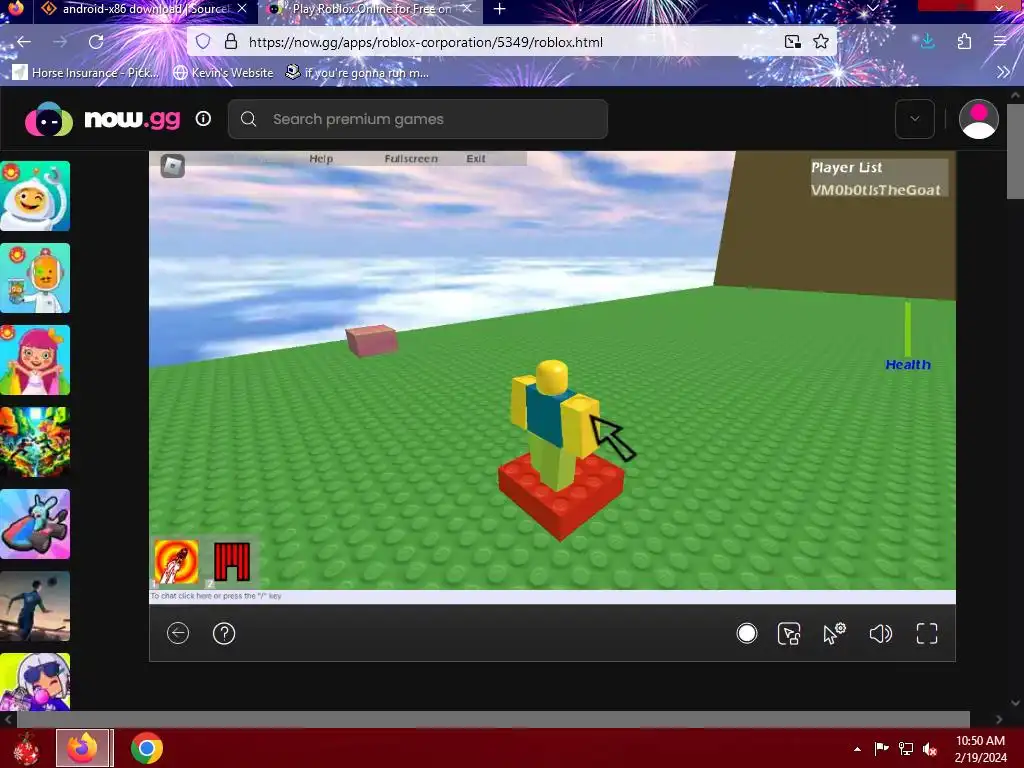The width and height of the screenshot is (1024, 768).
Task: Open Kevin's Website bookmark
Action: point(223,72)
